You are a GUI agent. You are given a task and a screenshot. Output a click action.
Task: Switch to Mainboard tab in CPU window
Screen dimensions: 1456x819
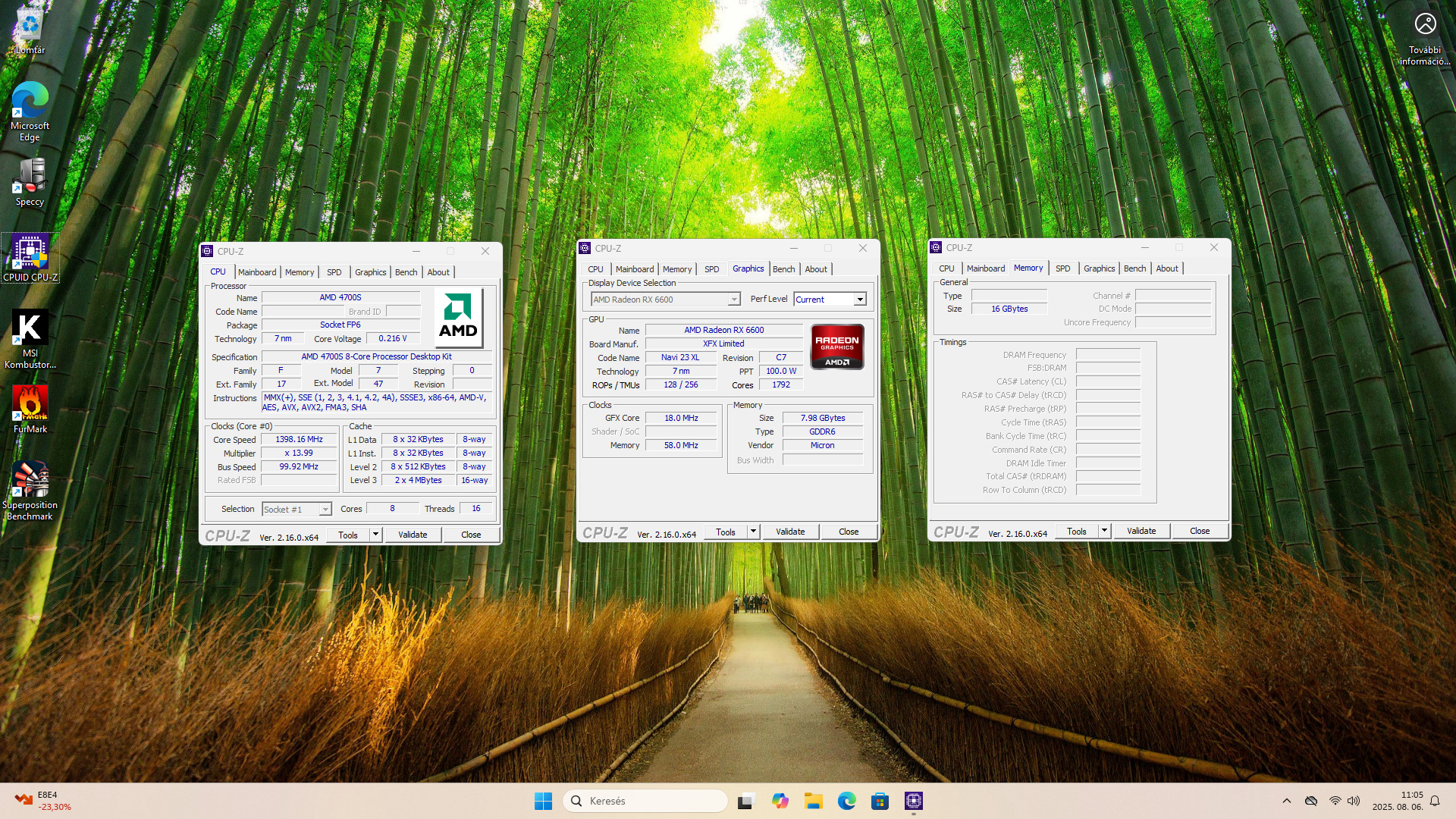(257, 272)
